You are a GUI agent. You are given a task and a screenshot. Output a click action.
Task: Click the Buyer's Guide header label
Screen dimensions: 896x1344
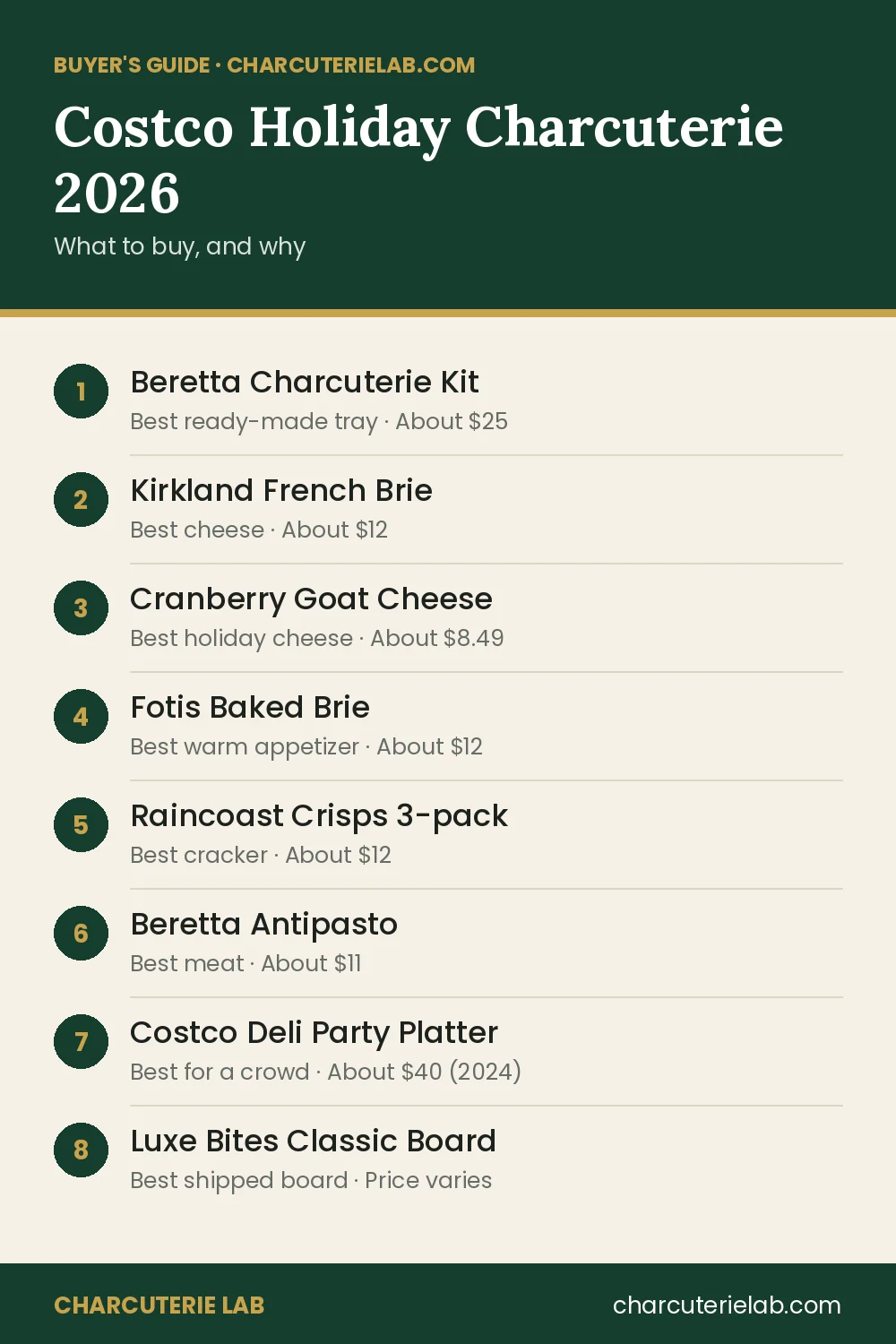click(132, 65)
